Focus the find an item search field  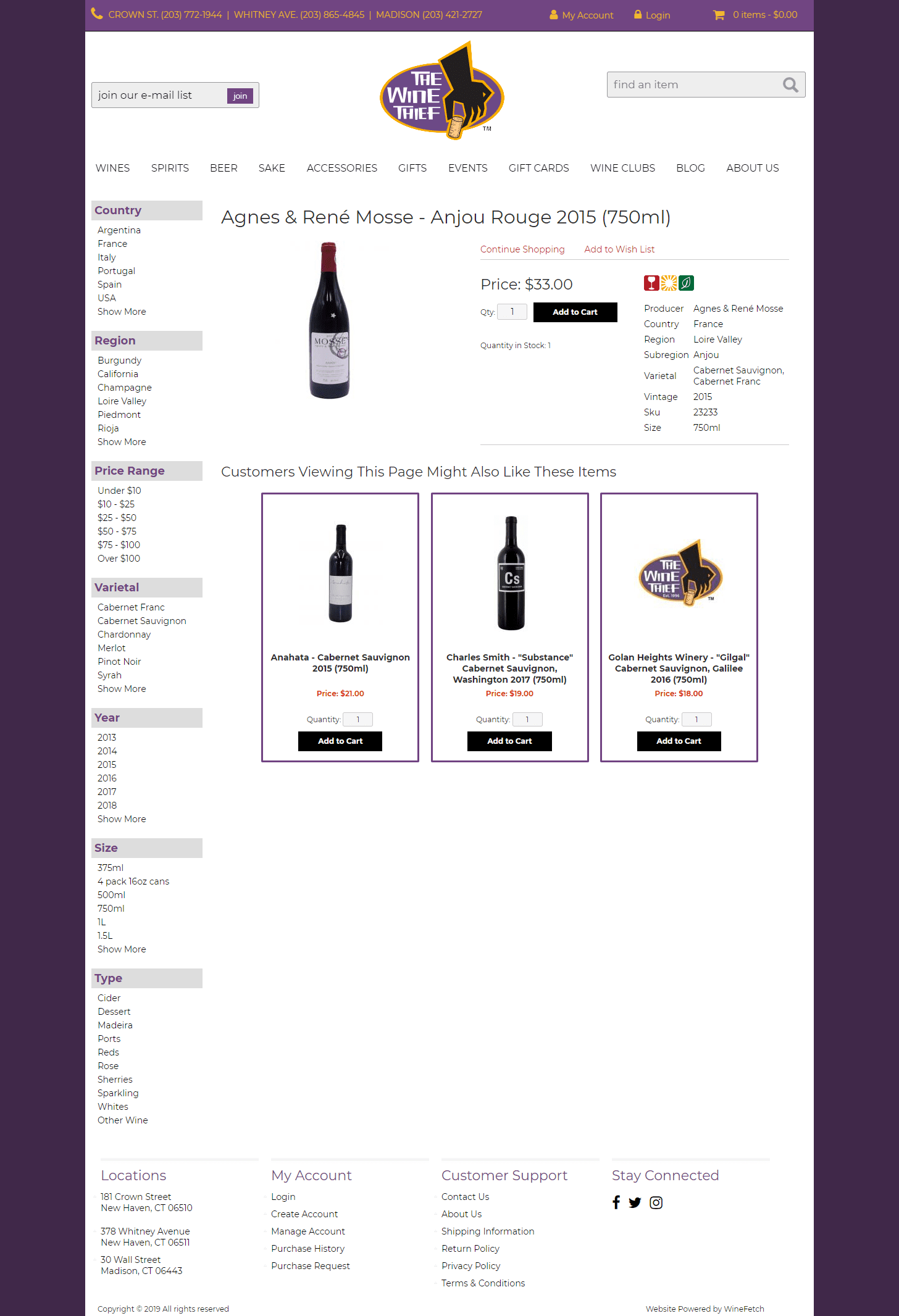click(694, 85)
